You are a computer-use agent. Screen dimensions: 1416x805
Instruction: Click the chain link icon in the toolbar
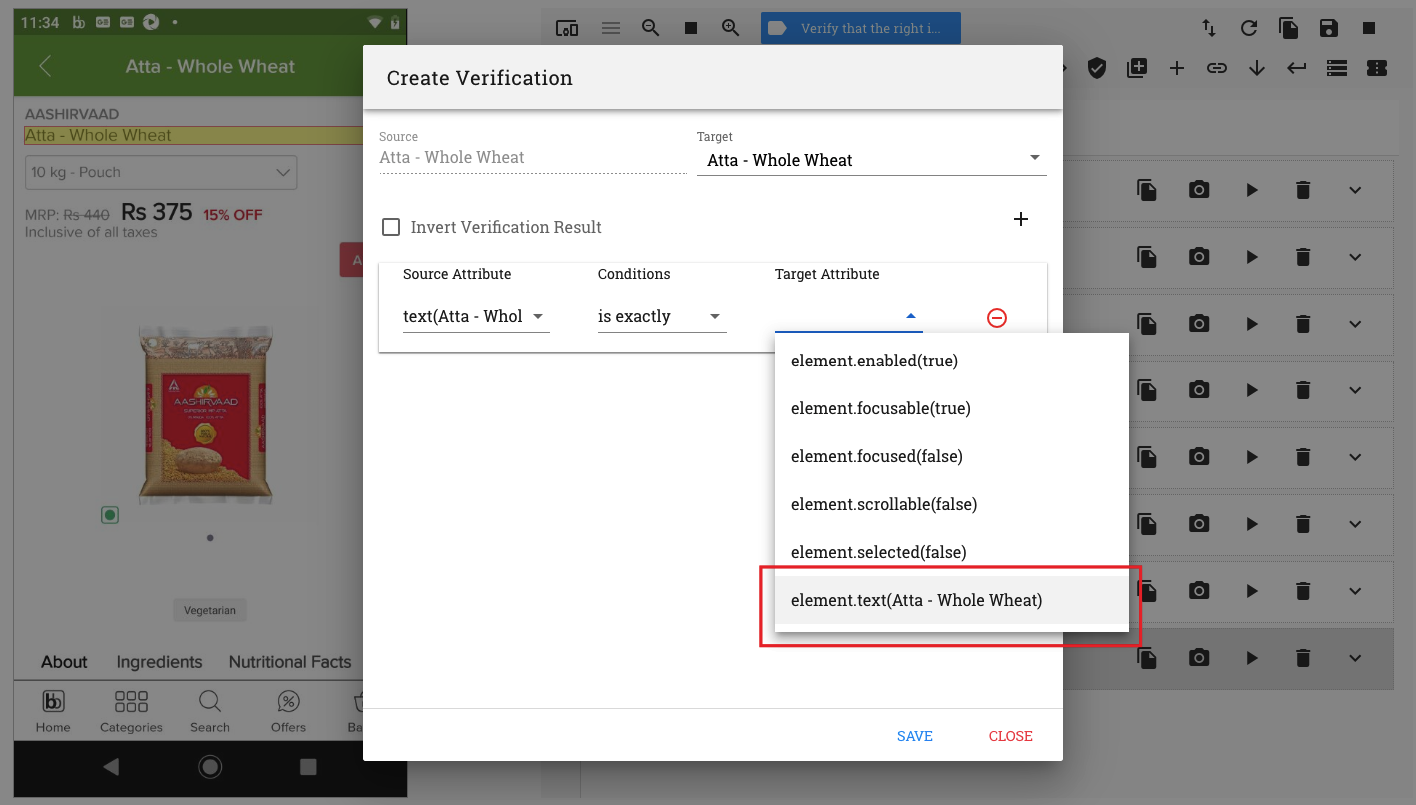[x=1217, y=68]
